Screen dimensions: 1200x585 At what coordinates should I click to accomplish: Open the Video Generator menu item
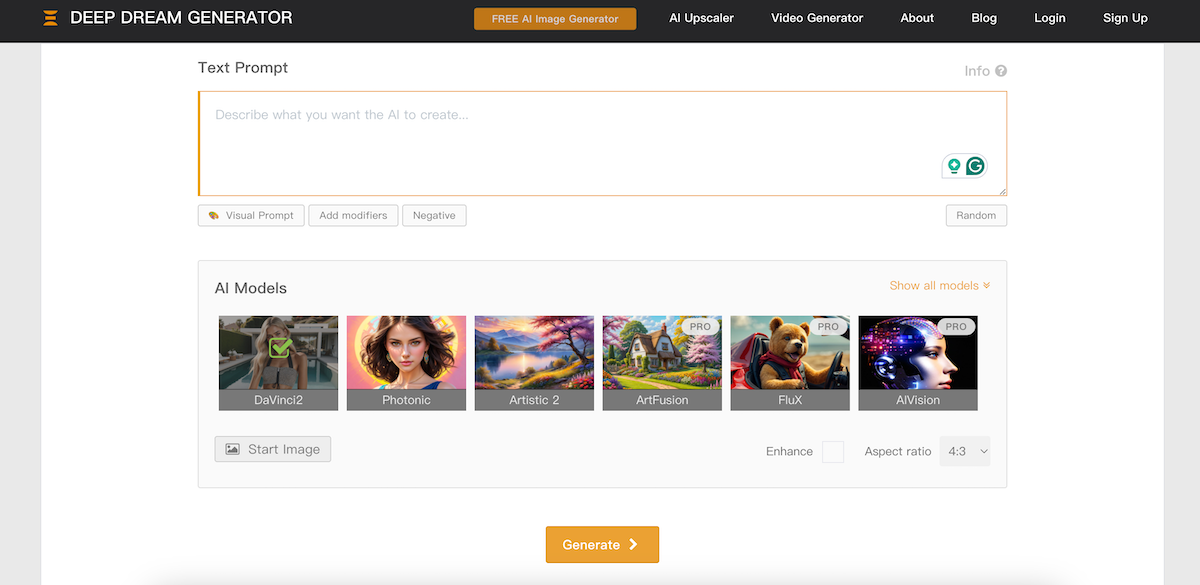[817, 17]
